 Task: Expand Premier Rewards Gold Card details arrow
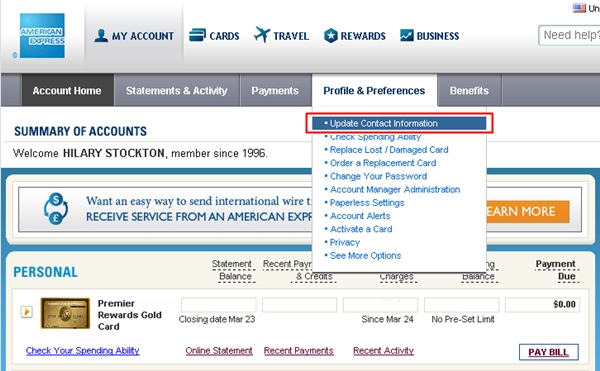[26, 312]
